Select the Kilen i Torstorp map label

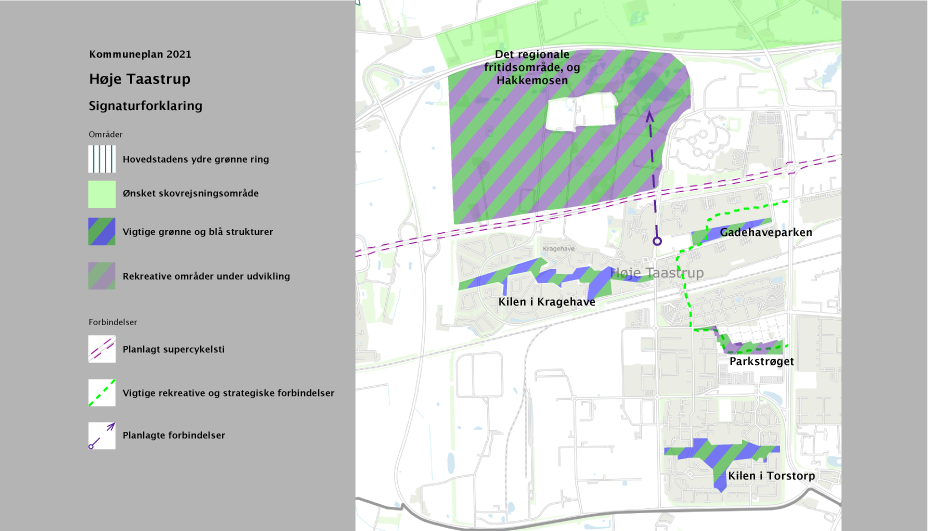(x=770, y=477)
